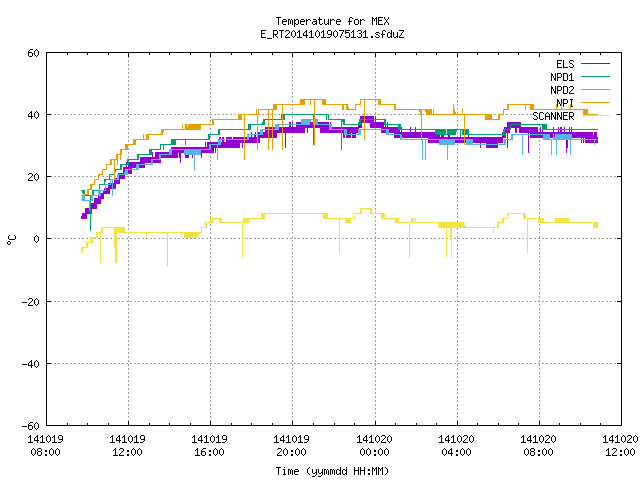This screenshot has height=480, width=640.
Task: Click the °C y-axis label
Action: (11, 240)
